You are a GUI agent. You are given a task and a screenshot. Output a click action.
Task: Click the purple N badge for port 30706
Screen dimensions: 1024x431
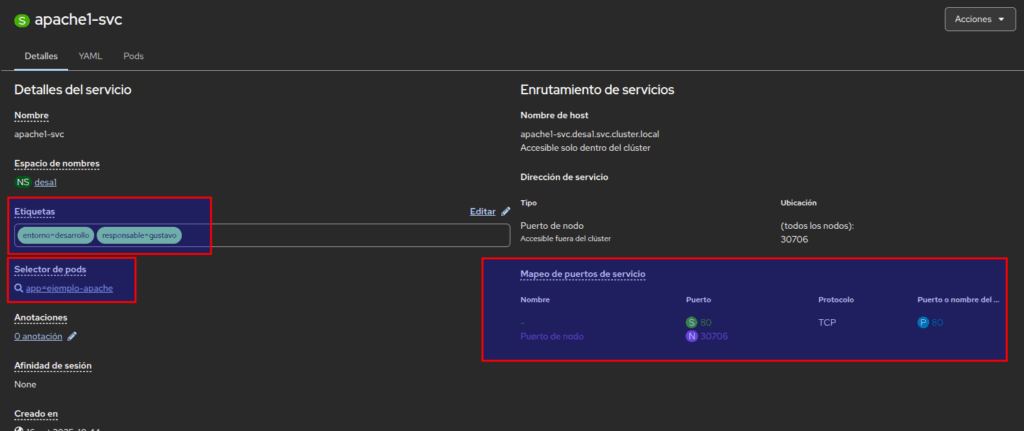tap(691, 336)
